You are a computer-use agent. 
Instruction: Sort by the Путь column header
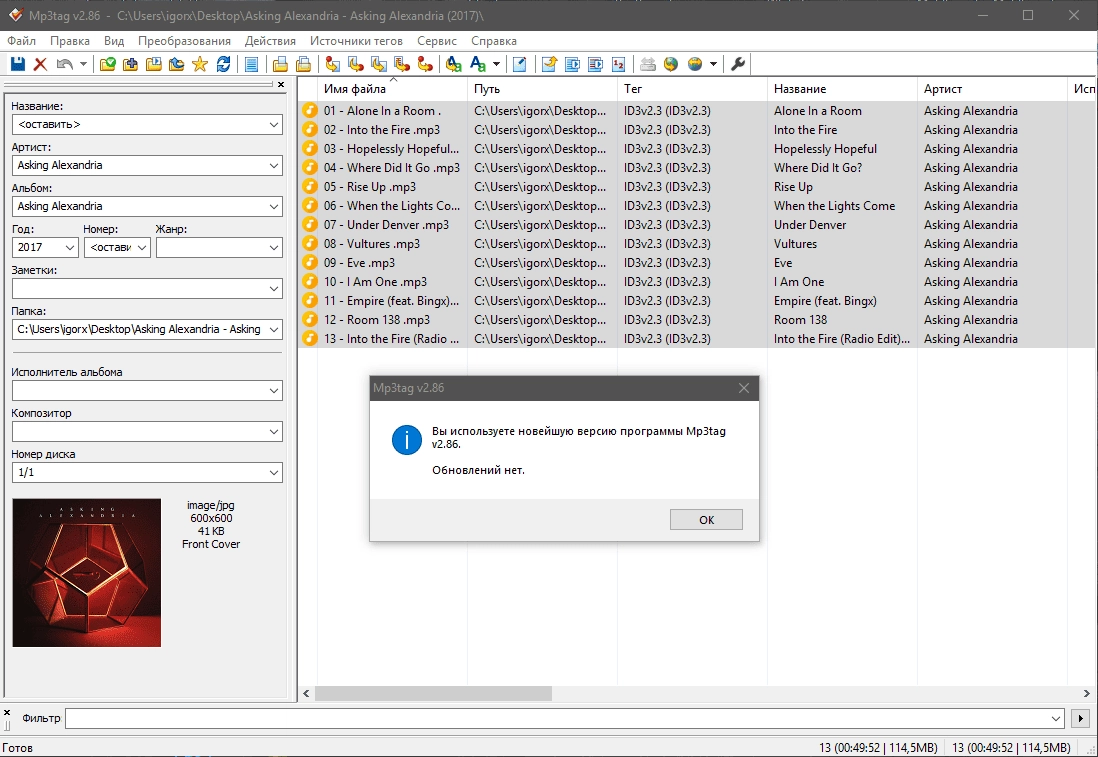tap(542, 89)
